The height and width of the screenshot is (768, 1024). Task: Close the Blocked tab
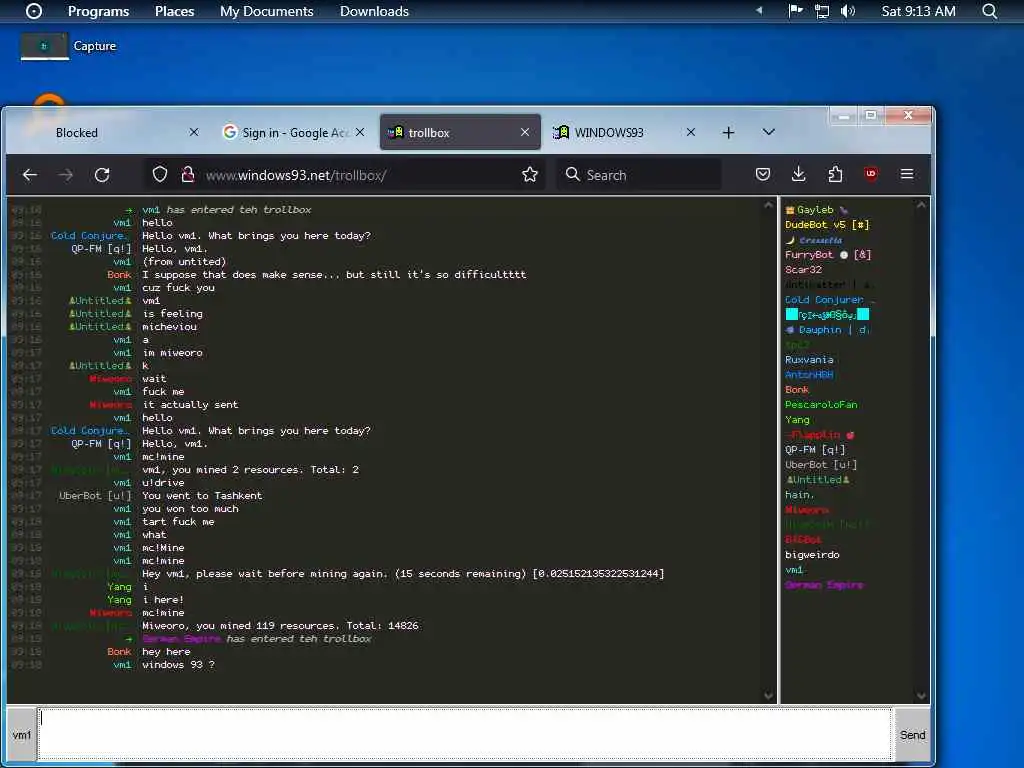194,132
